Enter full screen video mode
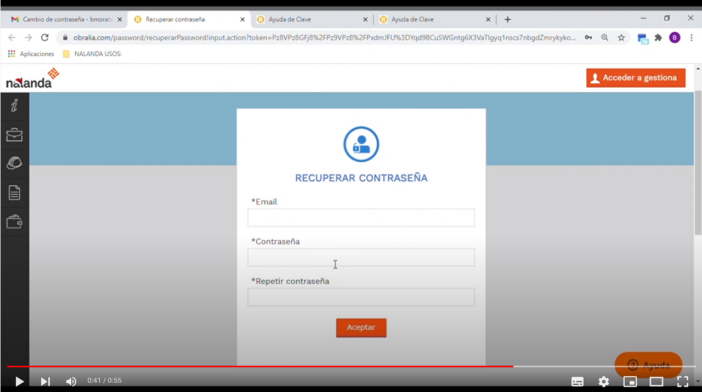The width and height of the screenshot is (702, 392). 683,381
